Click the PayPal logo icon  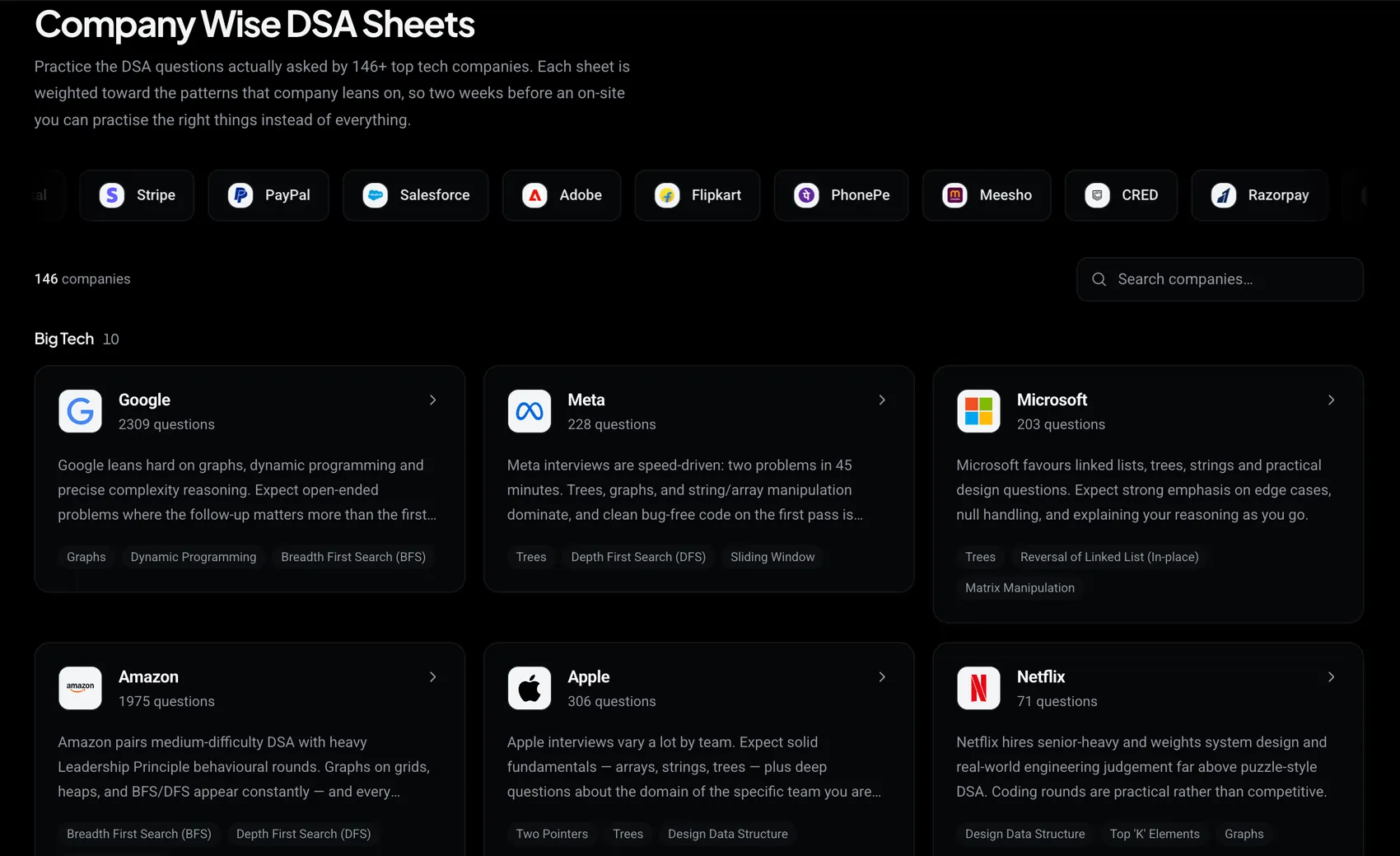(240, 195)
